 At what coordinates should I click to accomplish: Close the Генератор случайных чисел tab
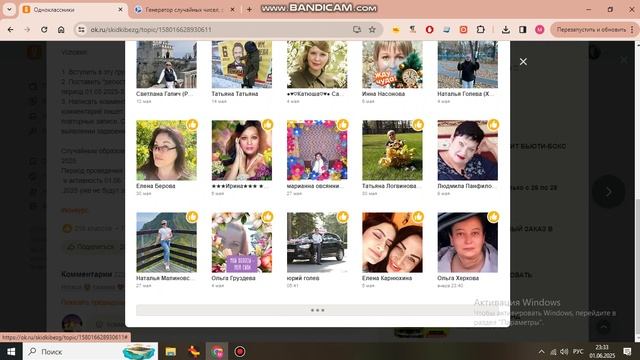233,9
